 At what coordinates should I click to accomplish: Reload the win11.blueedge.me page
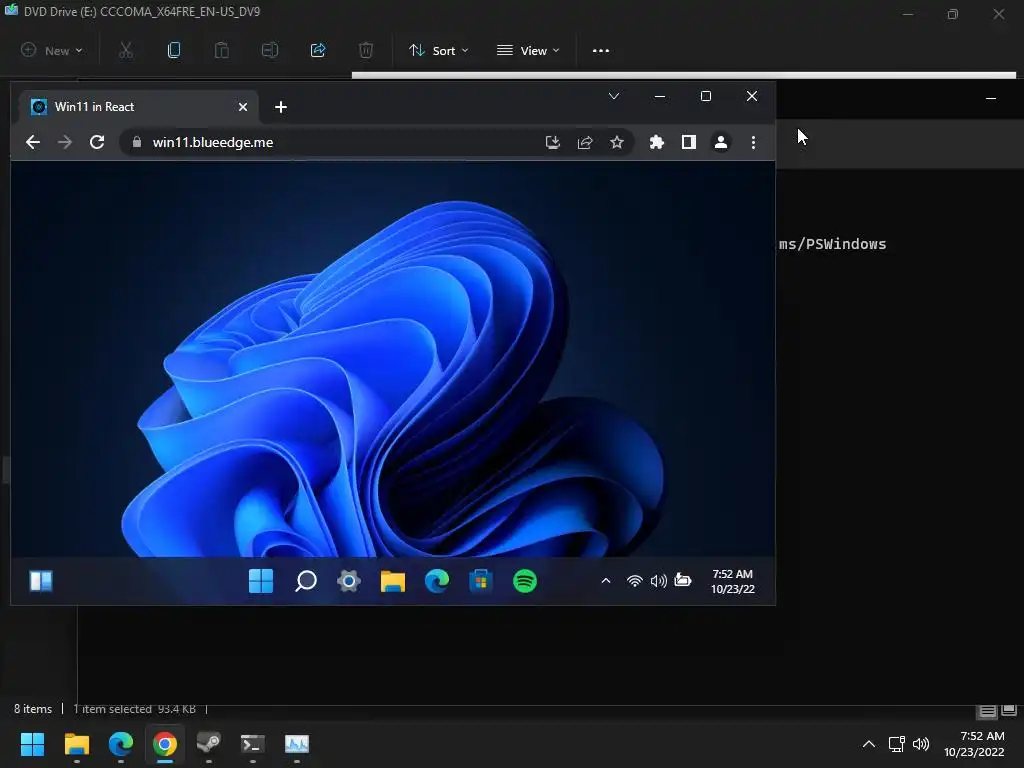[x=97, y=142]
